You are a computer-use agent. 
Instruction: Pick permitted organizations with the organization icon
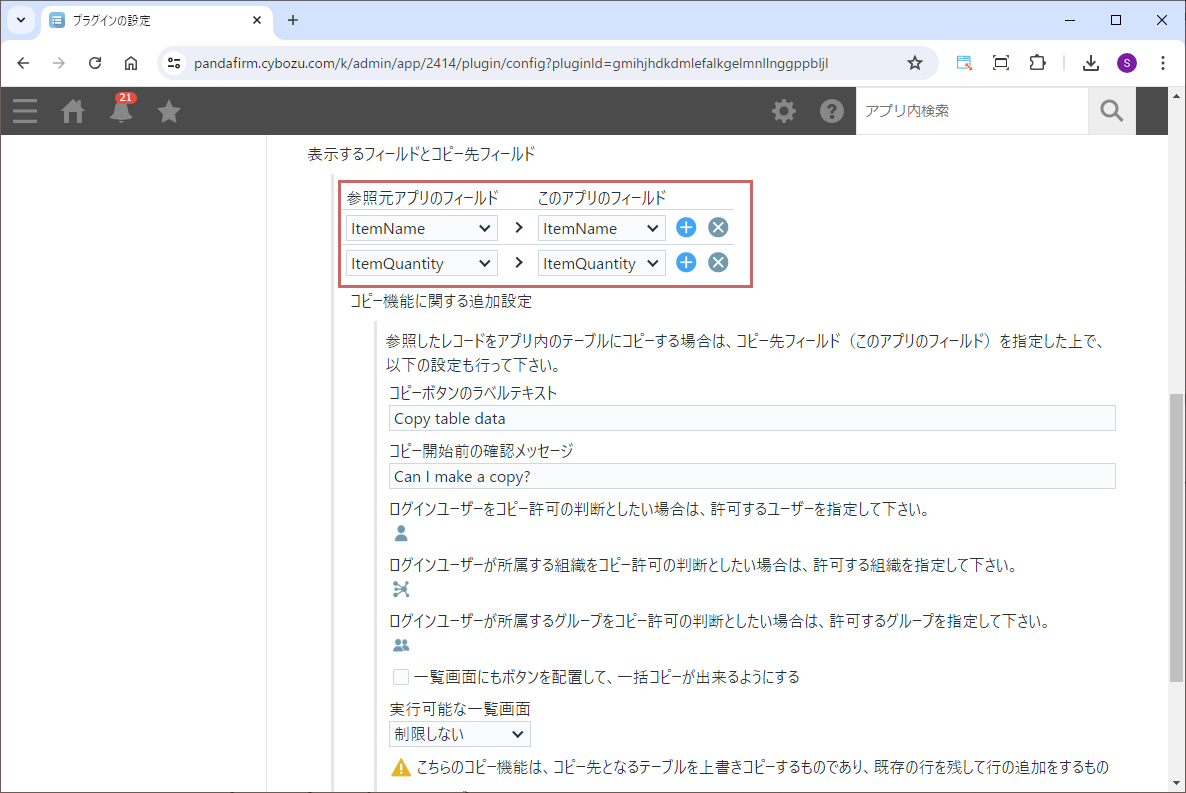401,589
